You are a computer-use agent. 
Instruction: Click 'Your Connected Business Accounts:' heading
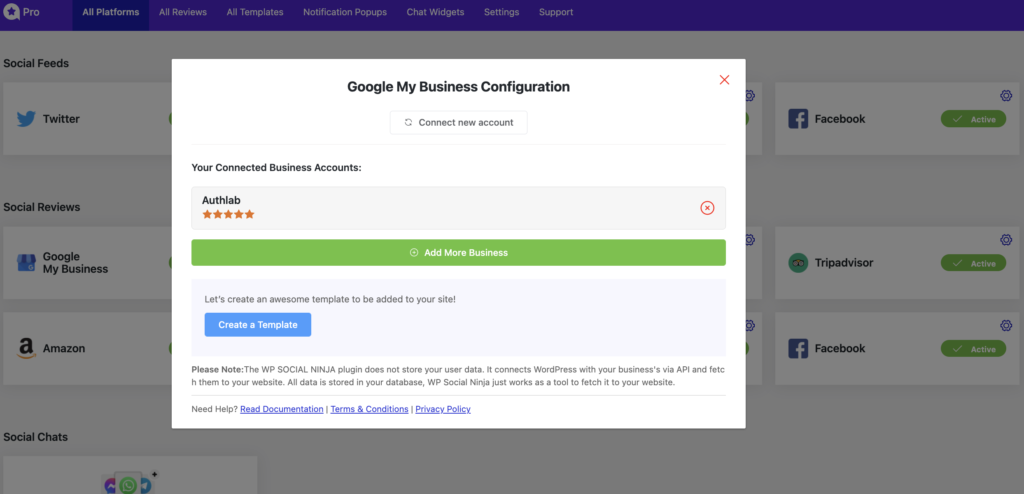tap(276, 168)
